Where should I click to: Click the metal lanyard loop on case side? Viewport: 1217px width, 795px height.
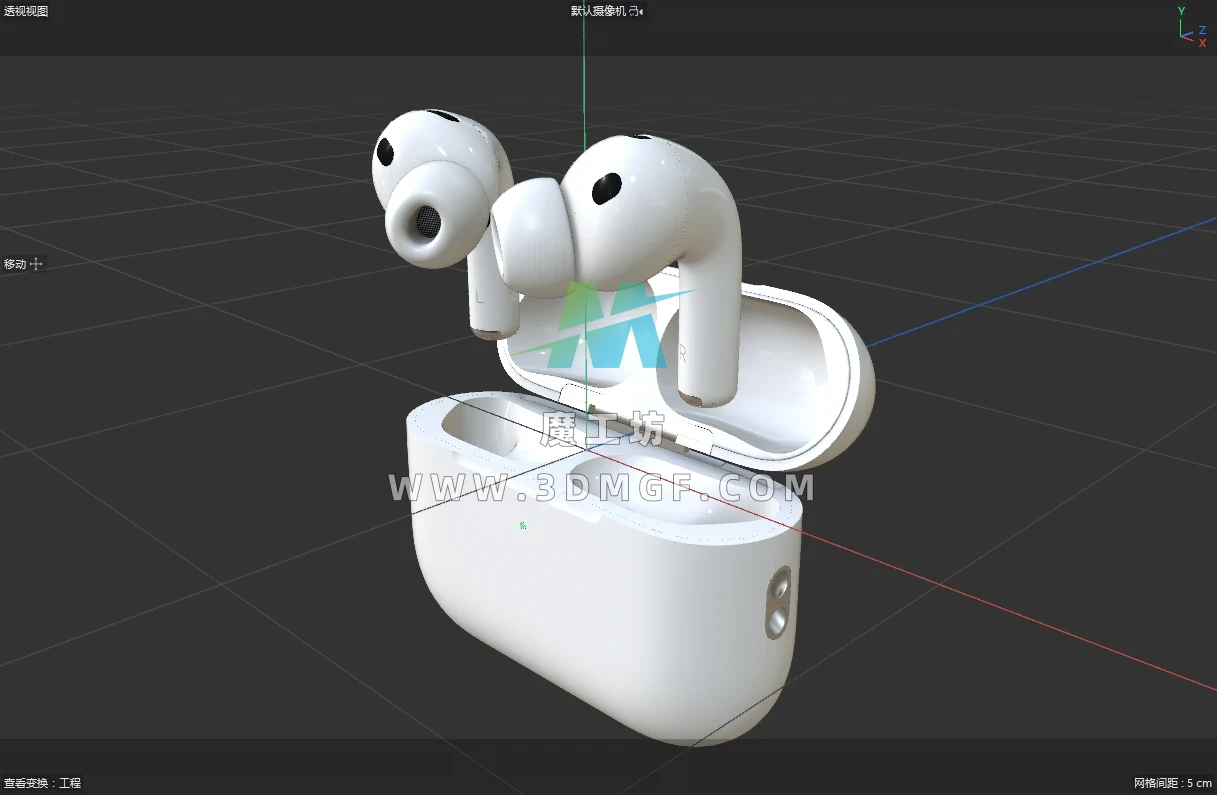click(x=777, y=603)
